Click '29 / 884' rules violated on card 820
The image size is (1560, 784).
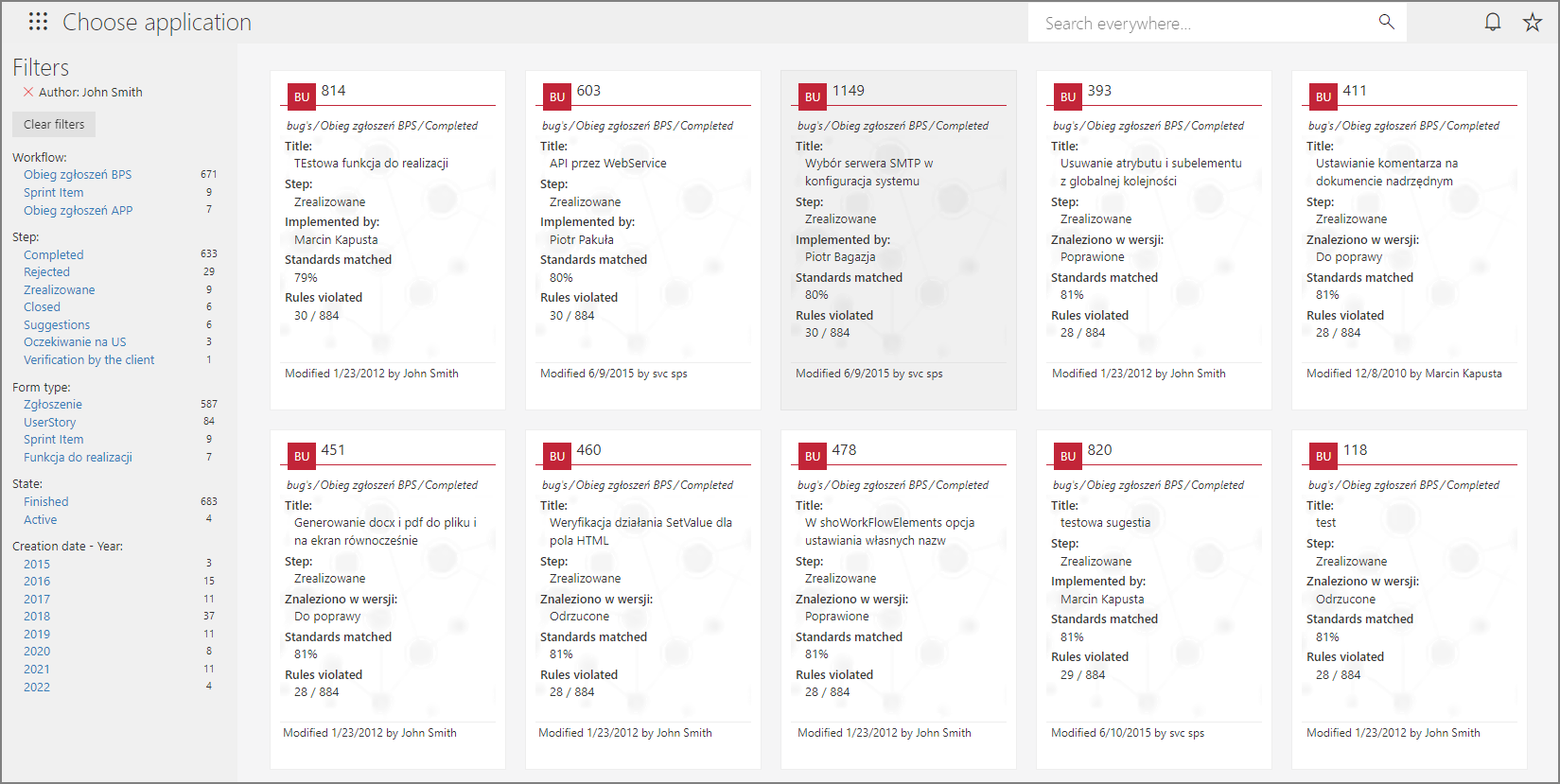pyautogui.click(x=1082, y=674)
